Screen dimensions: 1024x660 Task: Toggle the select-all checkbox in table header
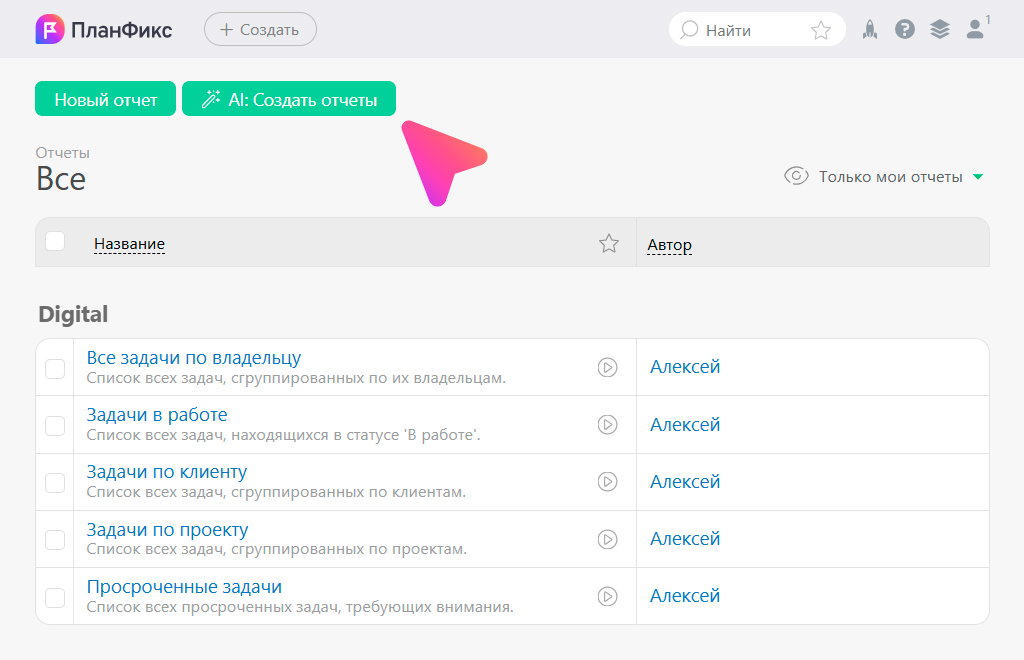coord(55,241)
